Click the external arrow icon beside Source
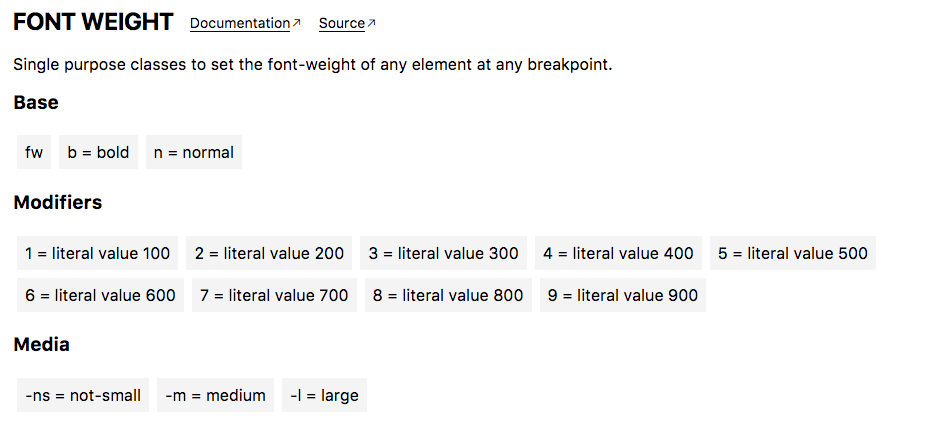This screenshot has height=446, width=947. tap(371, 23)
